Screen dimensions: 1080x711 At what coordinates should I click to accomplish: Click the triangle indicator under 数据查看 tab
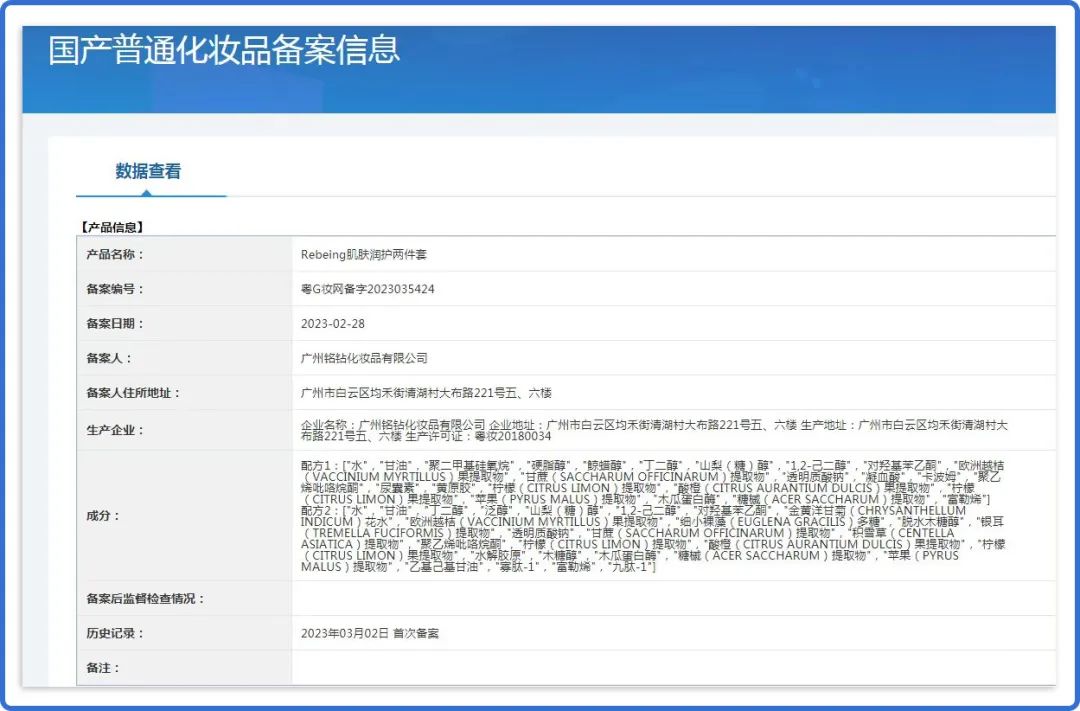click(147, 193)
